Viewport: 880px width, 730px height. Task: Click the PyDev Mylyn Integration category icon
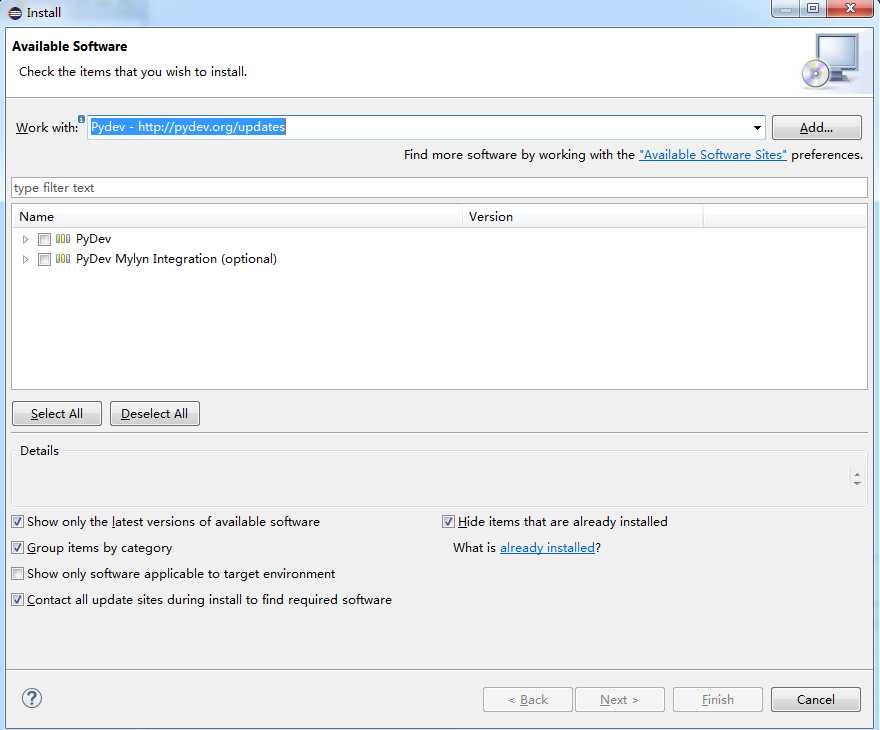coord(63,259)
